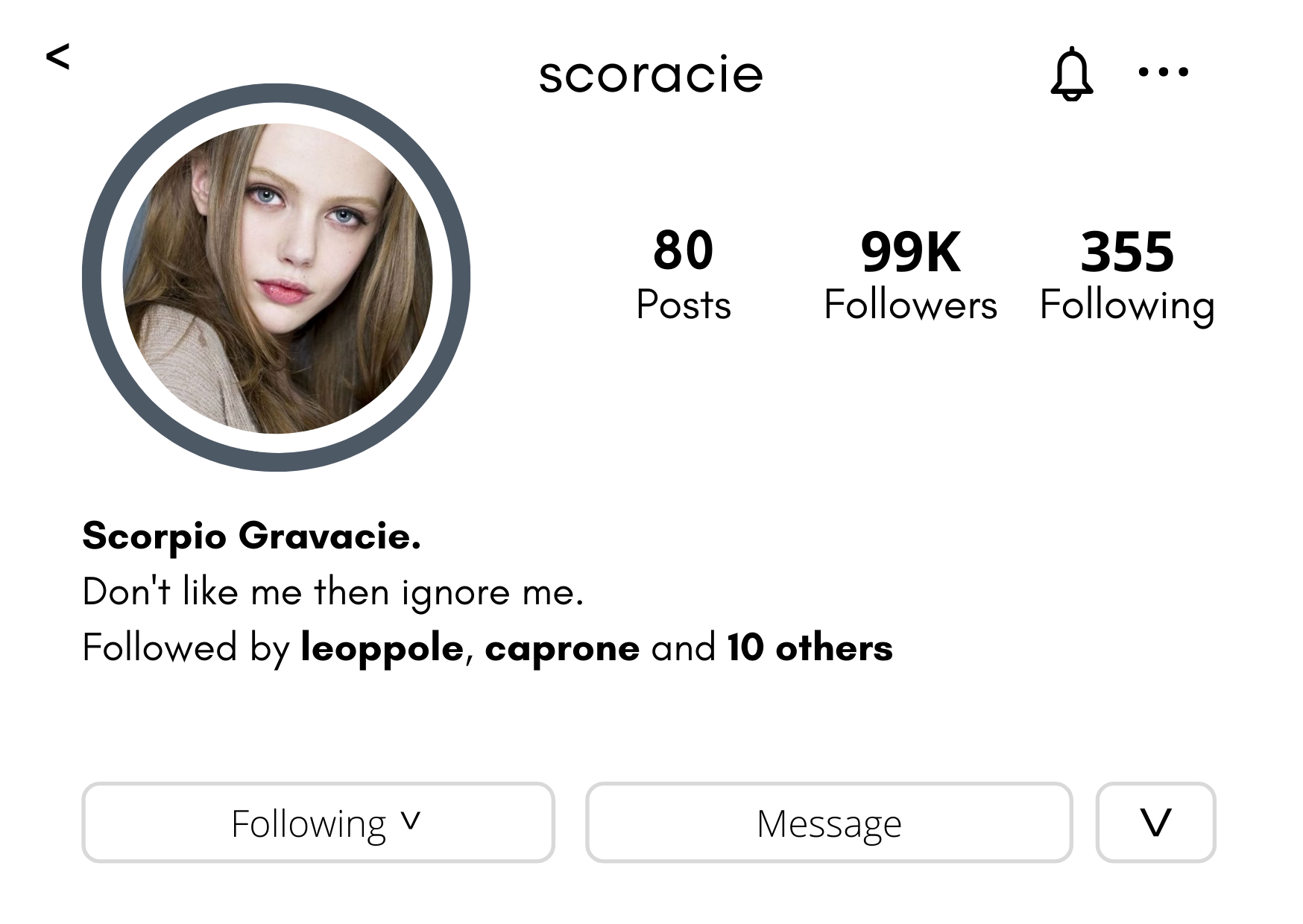Open the three-dot more options menu
This screenshot has height=924, width=1303.
pos(1163,72)
